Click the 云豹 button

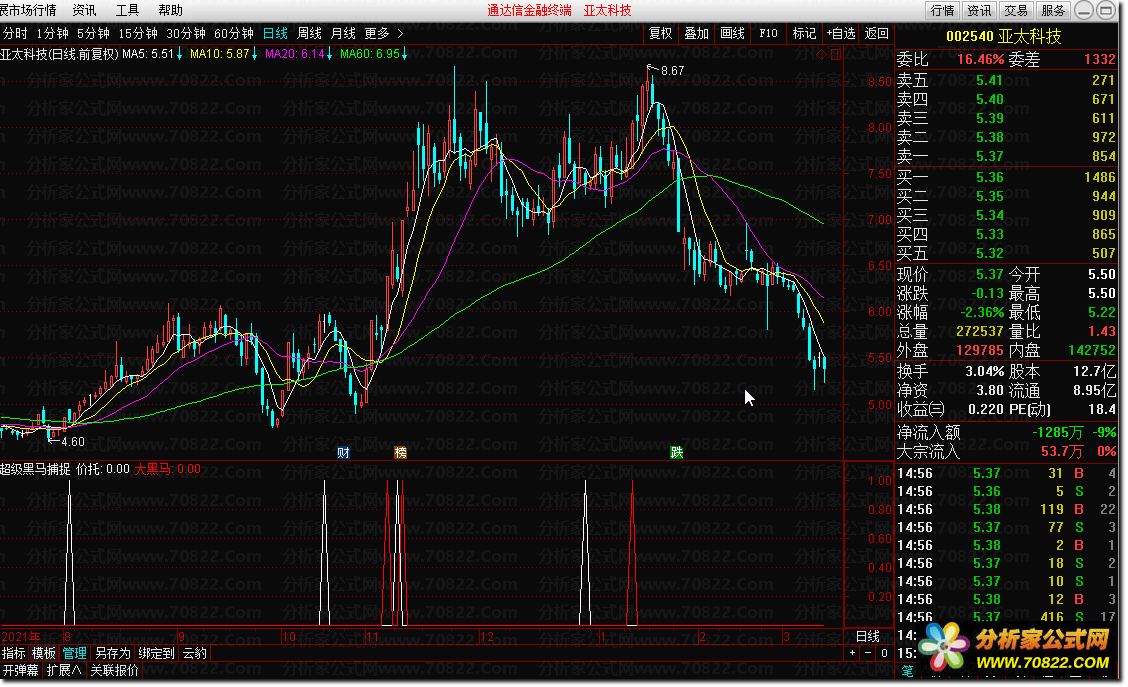point(195,653)
